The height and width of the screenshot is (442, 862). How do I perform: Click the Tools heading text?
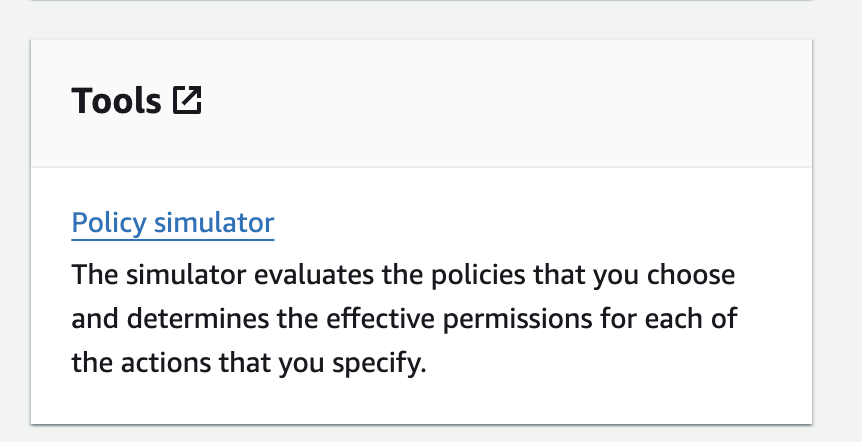116,101
